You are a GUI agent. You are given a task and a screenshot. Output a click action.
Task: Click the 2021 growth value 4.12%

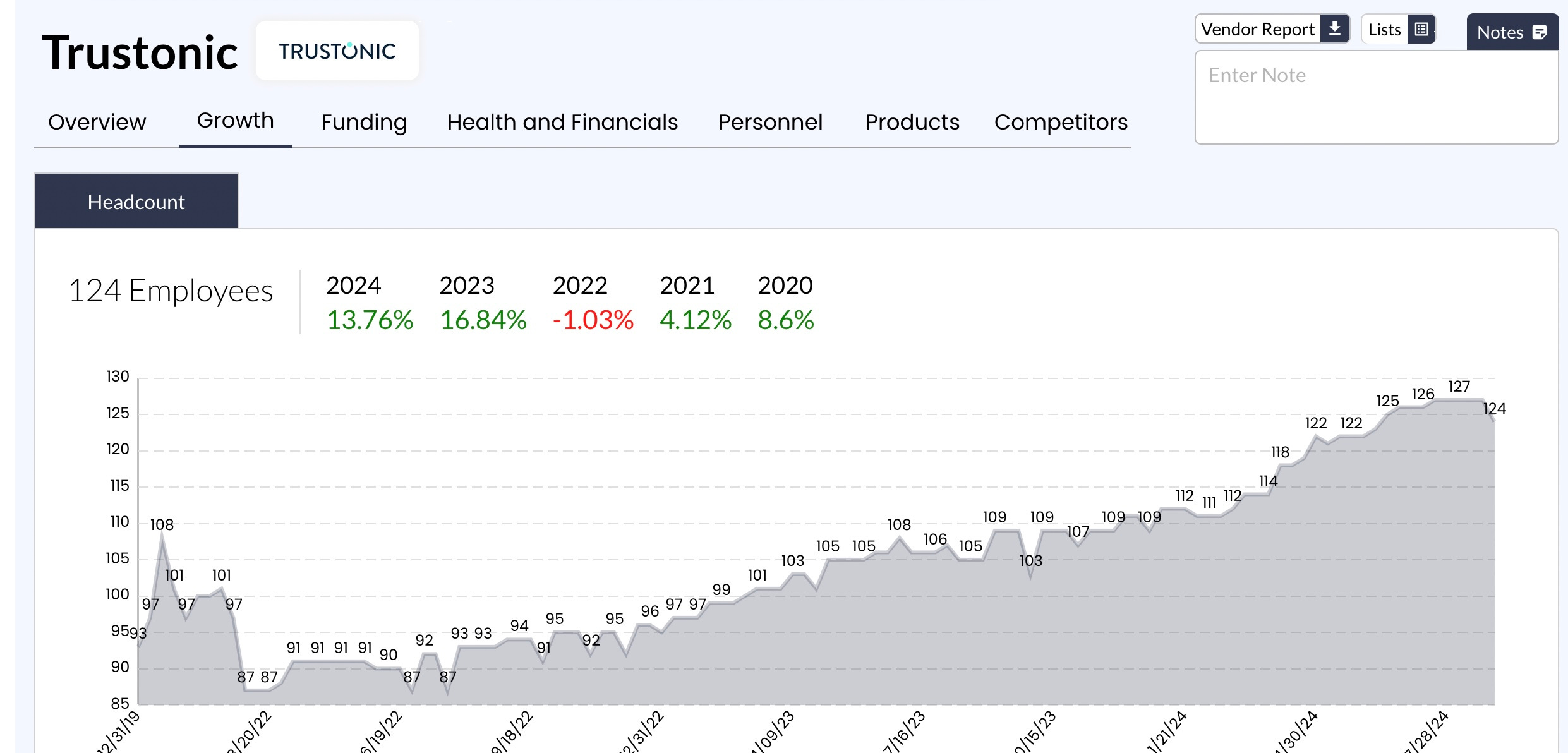click(x=696, y=320)
